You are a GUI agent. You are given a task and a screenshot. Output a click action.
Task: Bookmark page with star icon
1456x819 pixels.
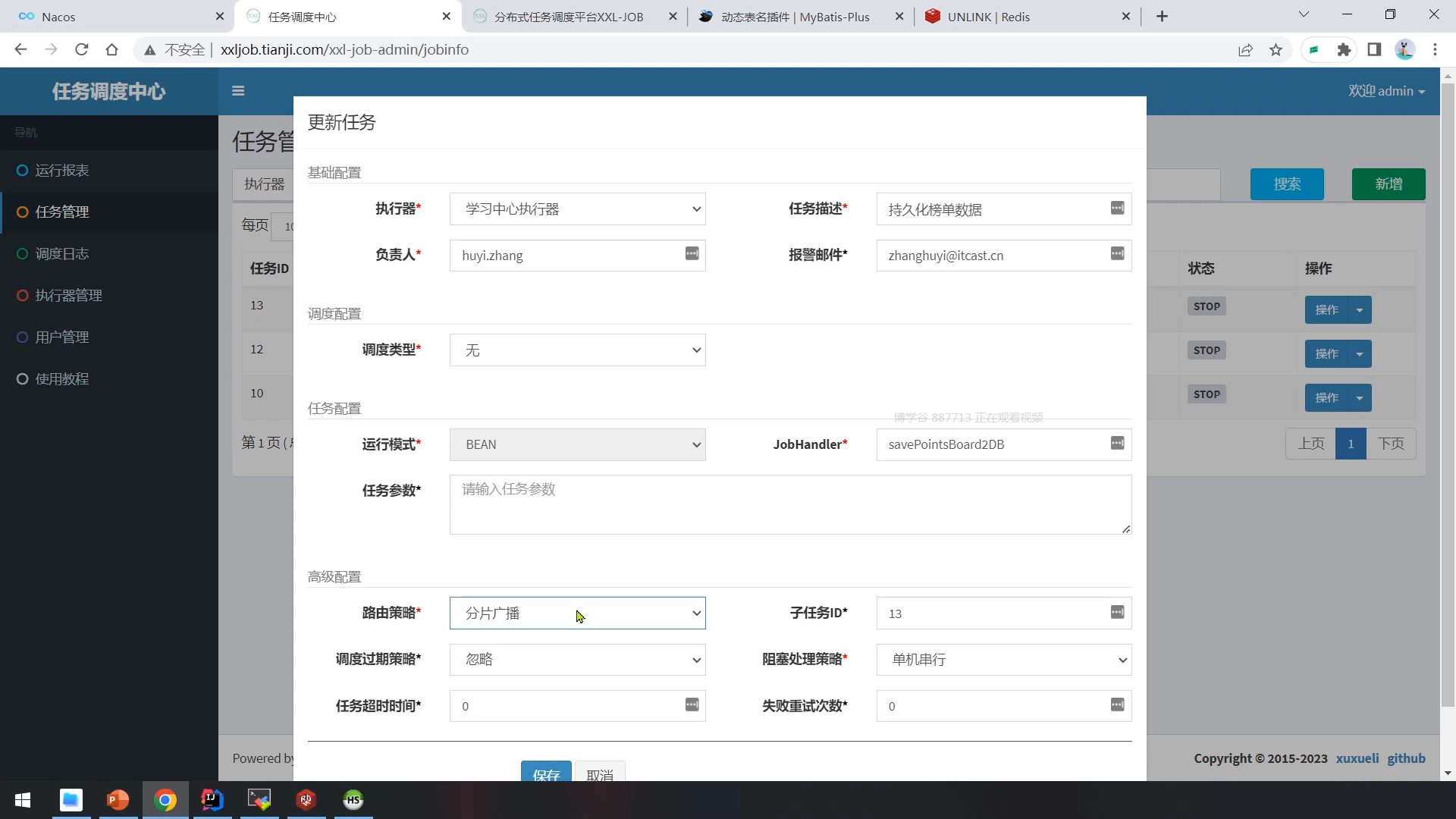point(1276,50)
